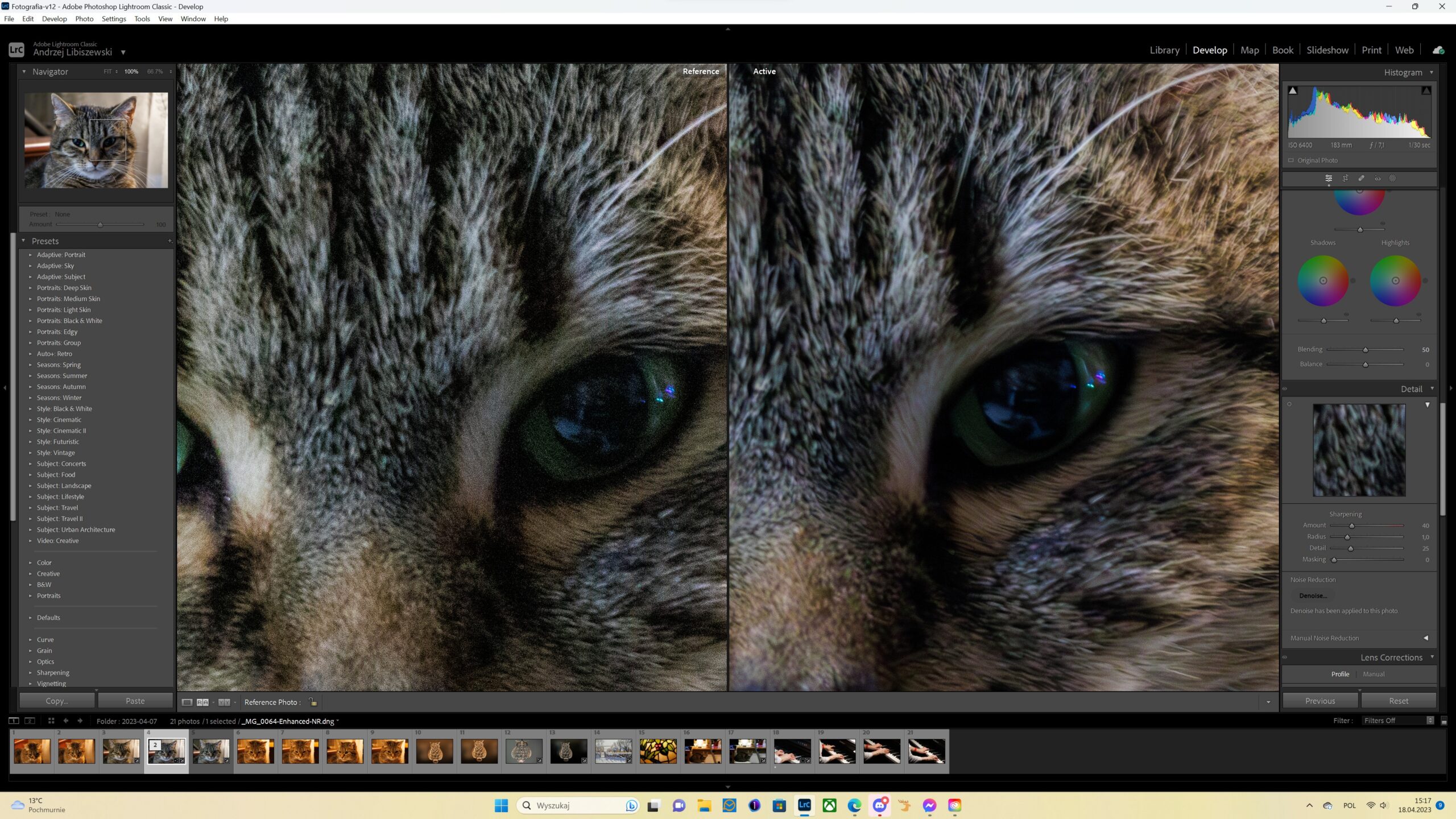The height and width of the screenshot is (819, 1456).
Task: Open the Healing brush tool
Action: tap(1362, 178)
